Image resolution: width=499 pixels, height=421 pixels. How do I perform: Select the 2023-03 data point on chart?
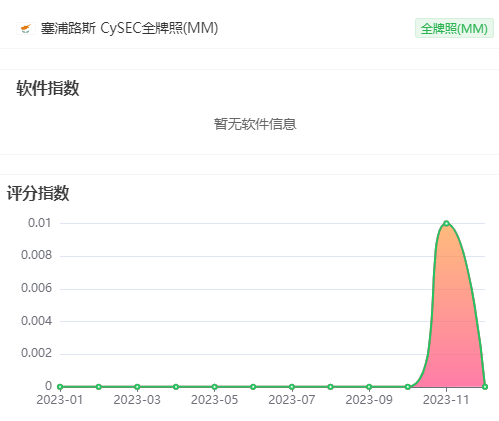coord(137,387)
